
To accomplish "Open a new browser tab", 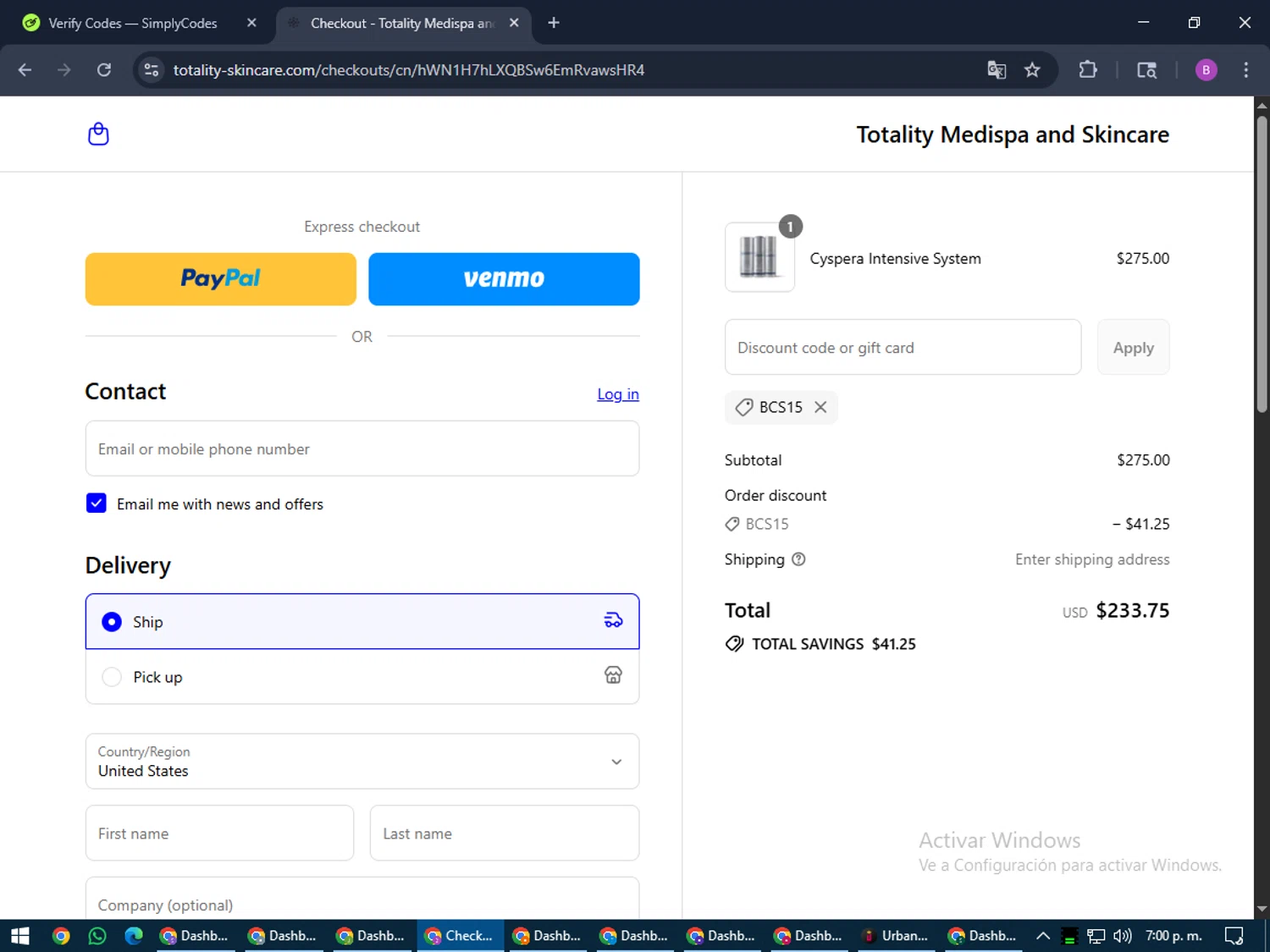I will pos(554,23).
